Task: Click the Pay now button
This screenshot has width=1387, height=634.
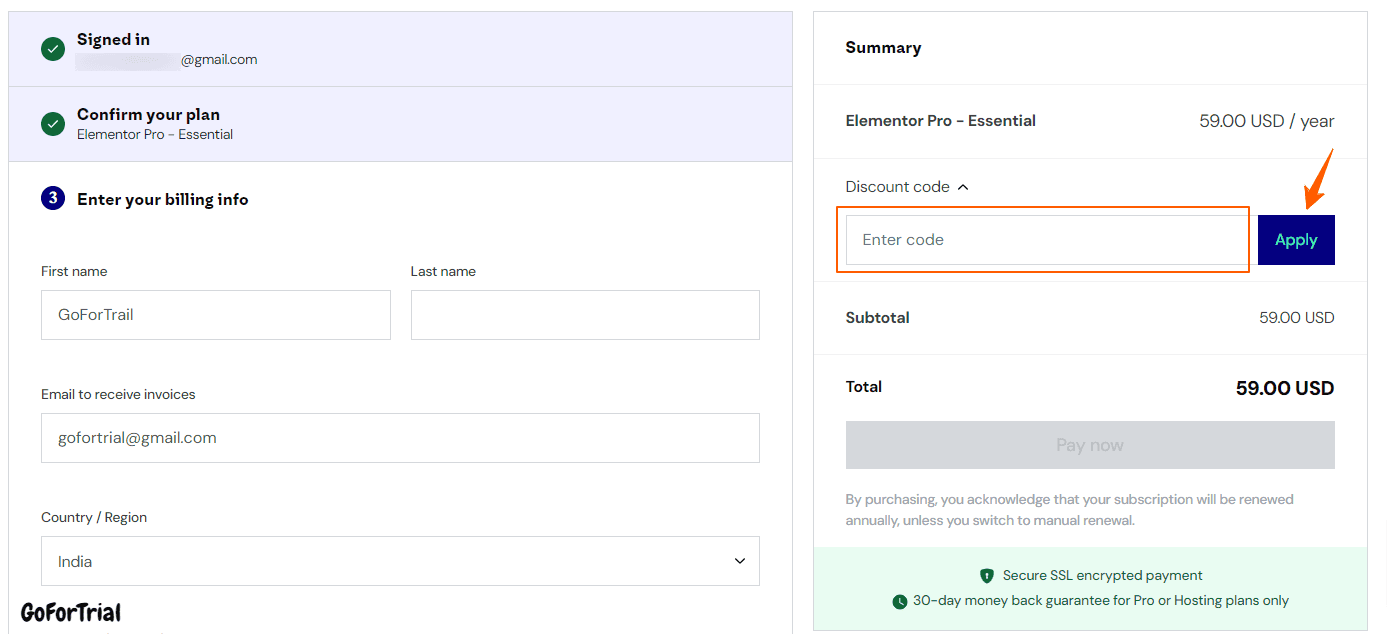Action: coord(1090,445)
